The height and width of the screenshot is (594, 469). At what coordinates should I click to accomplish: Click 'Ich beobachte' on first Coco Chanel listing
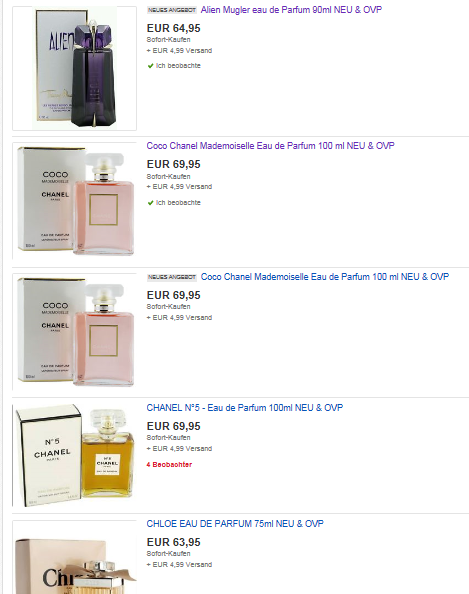(x=178, y=203)
